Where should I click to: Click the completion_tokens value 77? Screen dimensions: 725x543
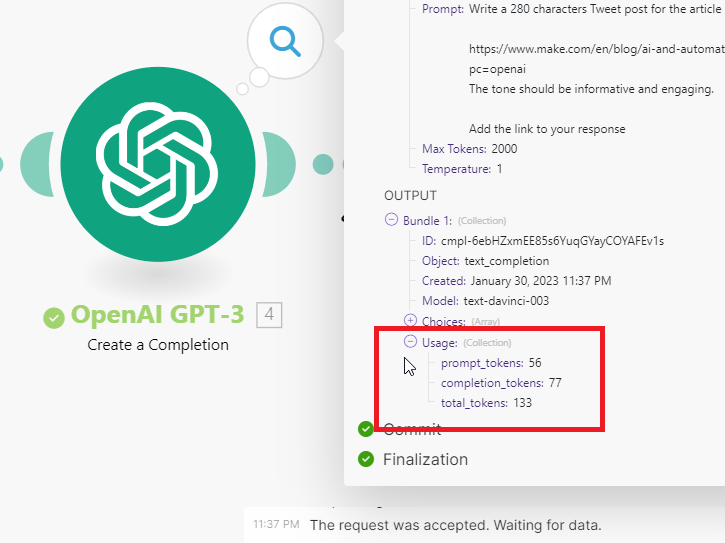[x=555, y=383]
